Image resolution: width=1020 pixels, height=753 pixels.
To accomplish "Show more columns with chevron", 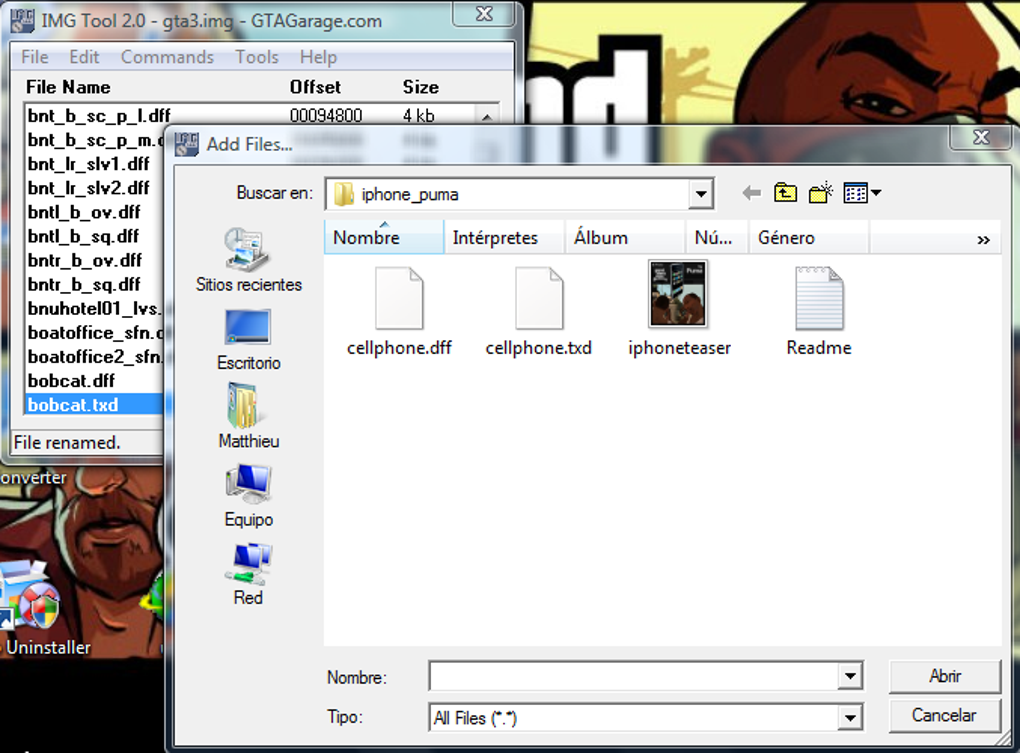I will pyautogui.click(x=983, y=239).
